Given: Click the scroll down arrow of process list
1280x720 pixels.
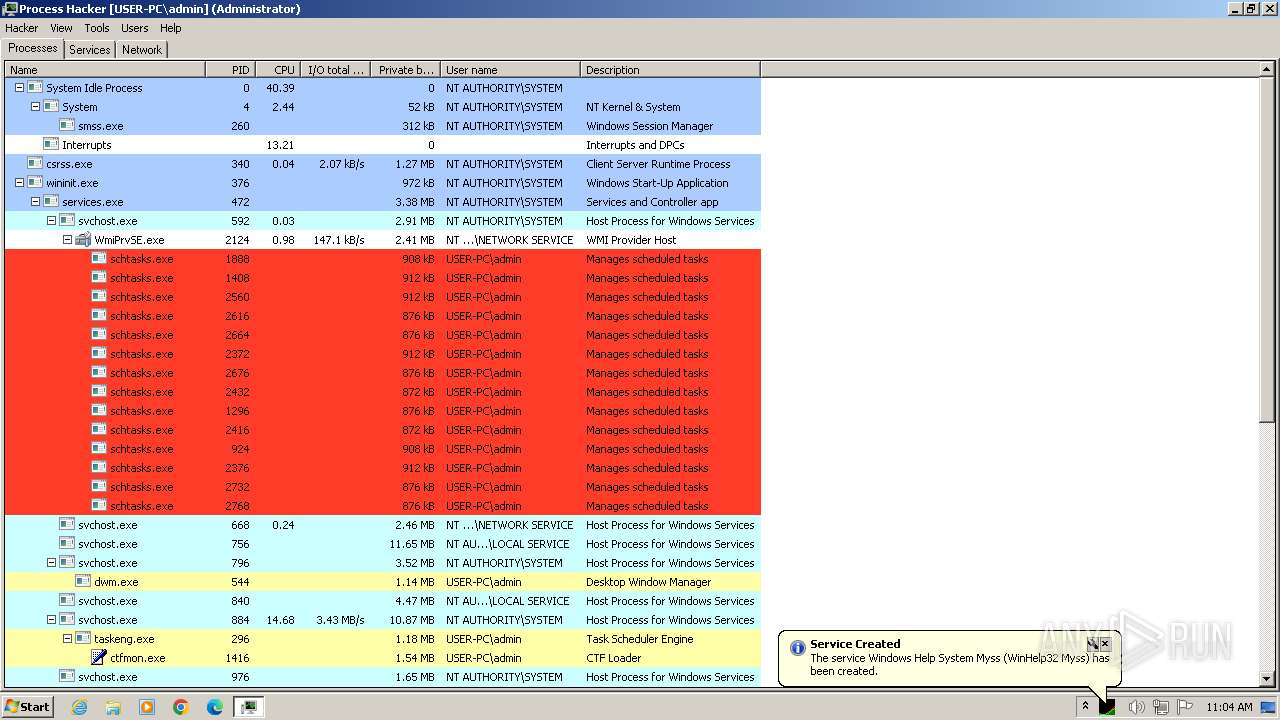Looking at the screenshot, I should click(x=1267, y=679).
